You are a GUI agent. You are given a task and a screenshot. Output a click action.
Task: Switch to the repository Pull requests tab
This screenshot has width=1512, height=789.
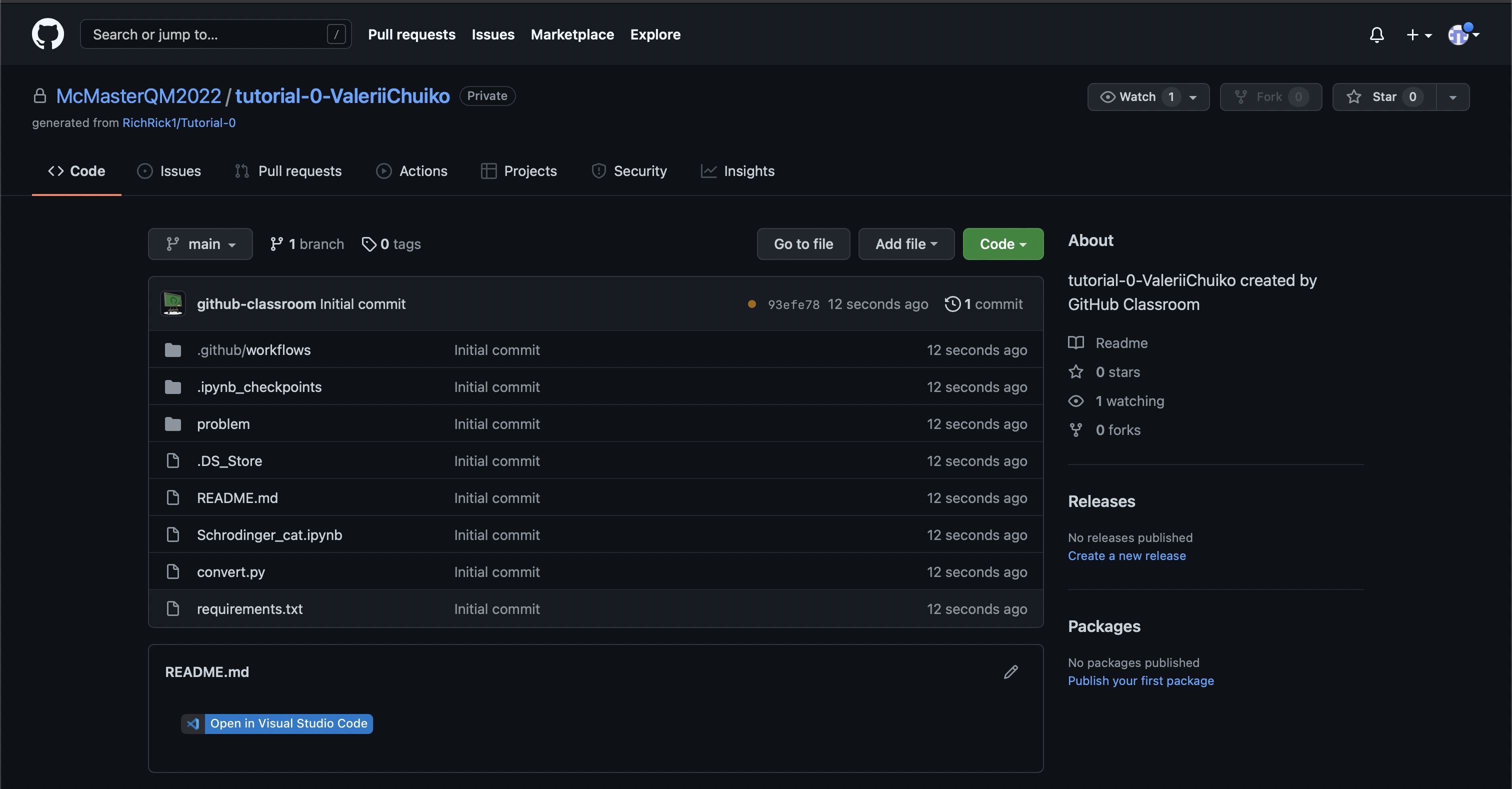click(288, 171)
